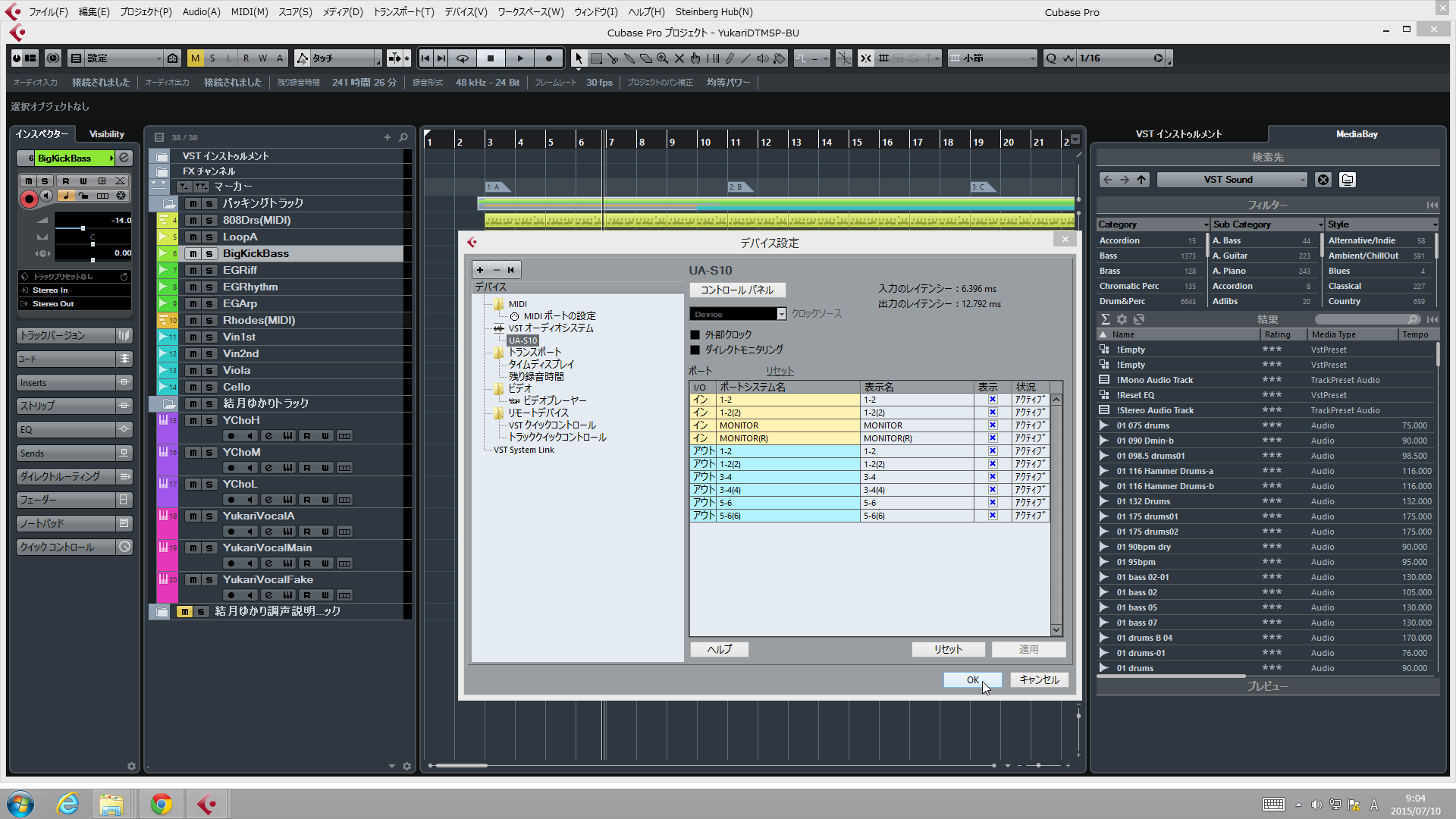The width and height of the screenshot is (1456, 819).
Task: Select the Range Selection tool
Action: (x=596, y=58)
